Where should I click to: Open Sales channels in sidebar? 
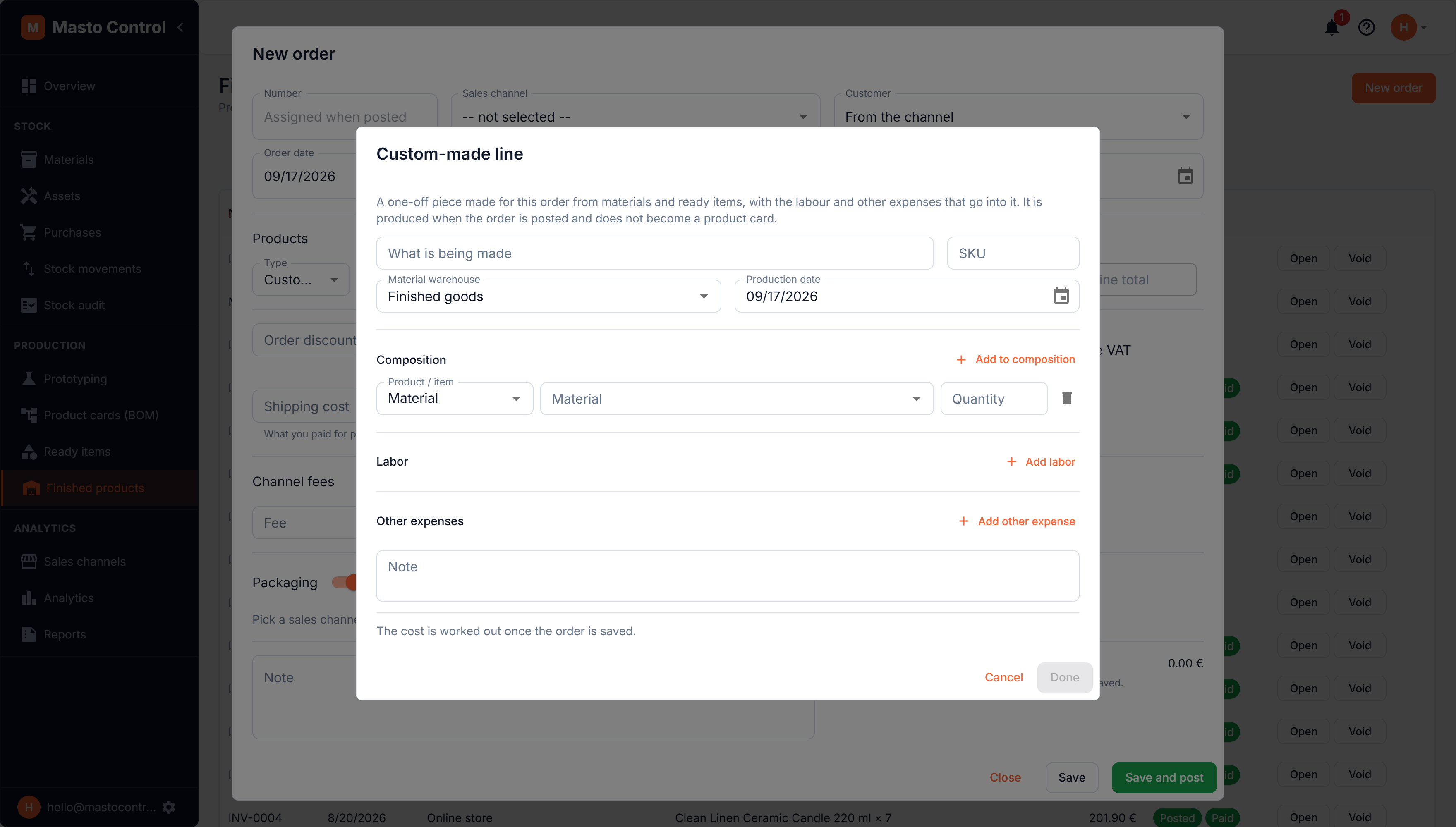(99, 562)
